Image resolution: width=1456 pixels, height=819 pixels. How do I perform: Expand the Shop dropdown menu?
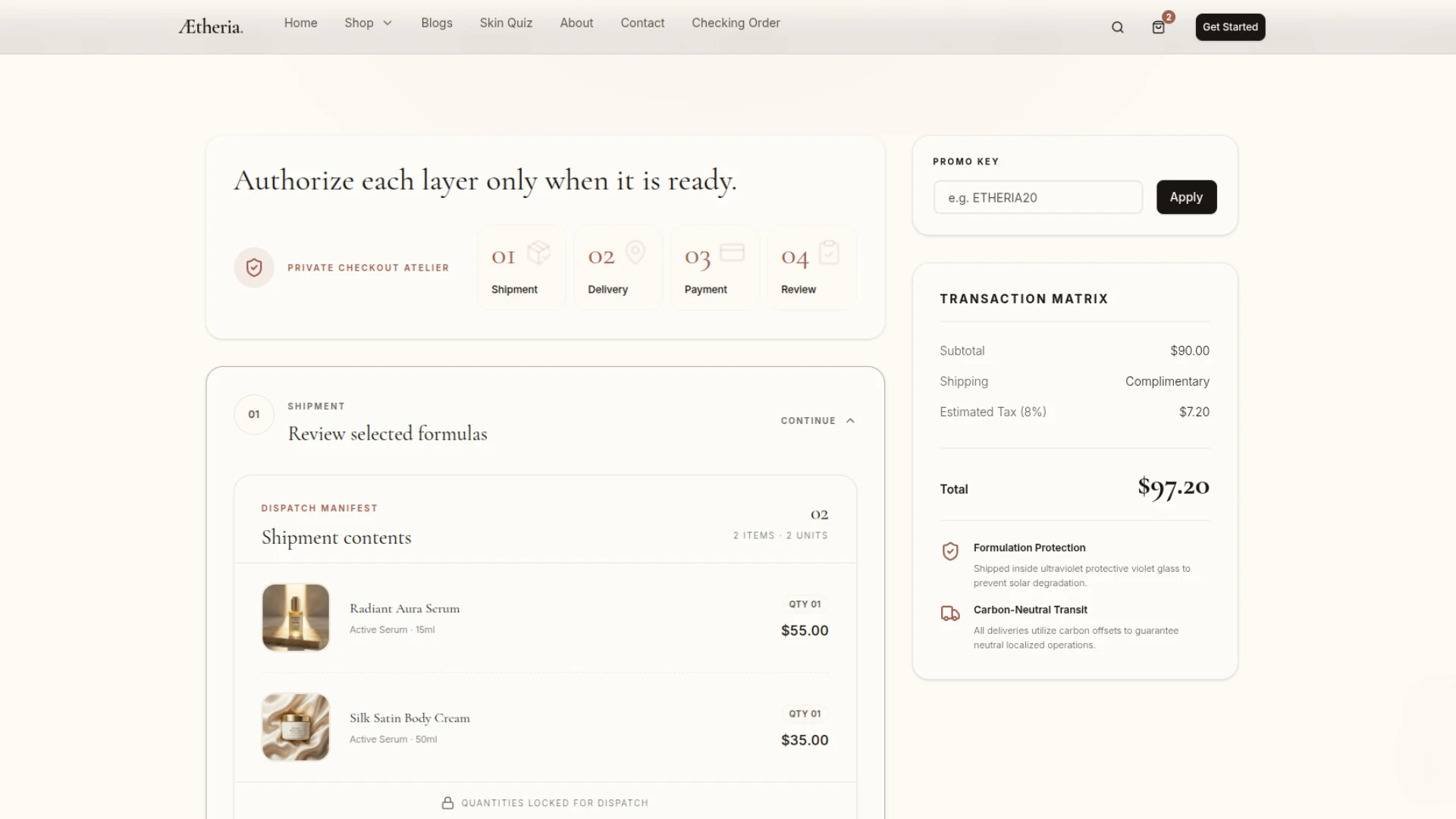click(x=369, y=23)
